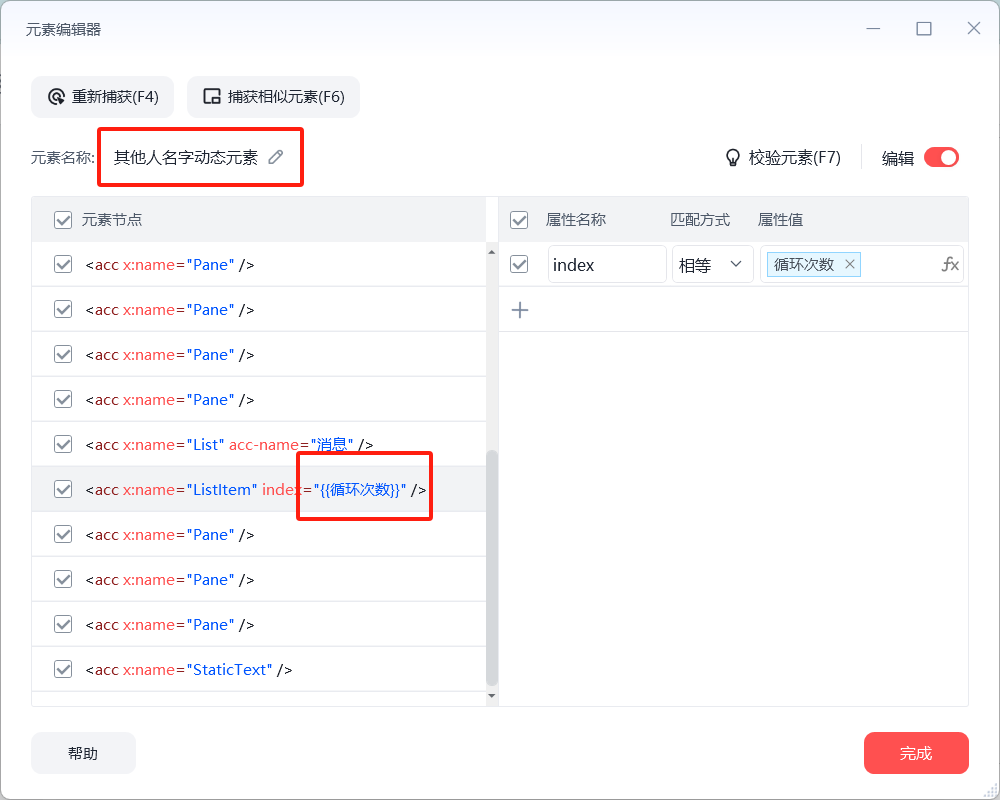Click the 校验元素(F7) label

[794, 158]
